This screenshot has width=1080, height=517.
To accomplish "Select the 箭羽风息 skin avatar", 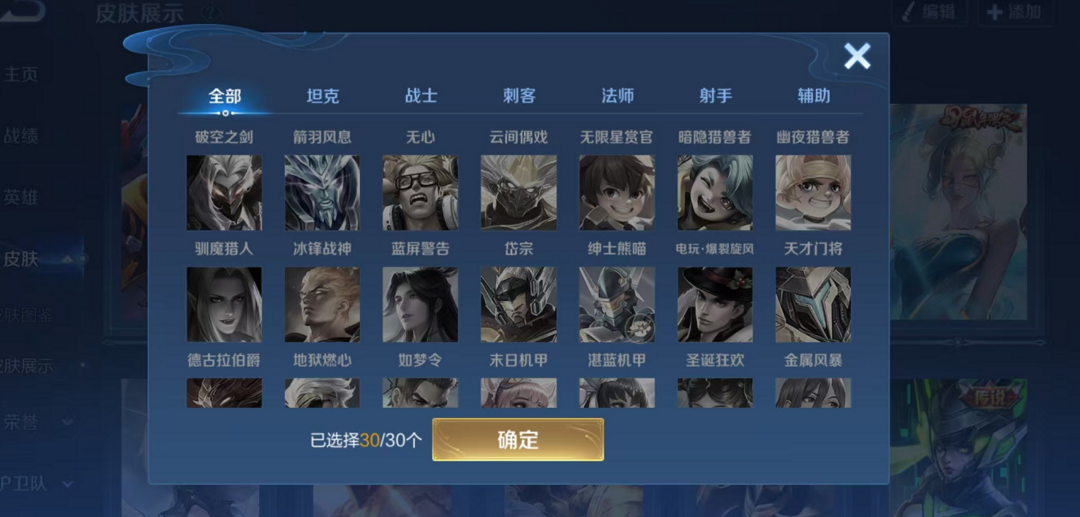I will coord(322,193).
